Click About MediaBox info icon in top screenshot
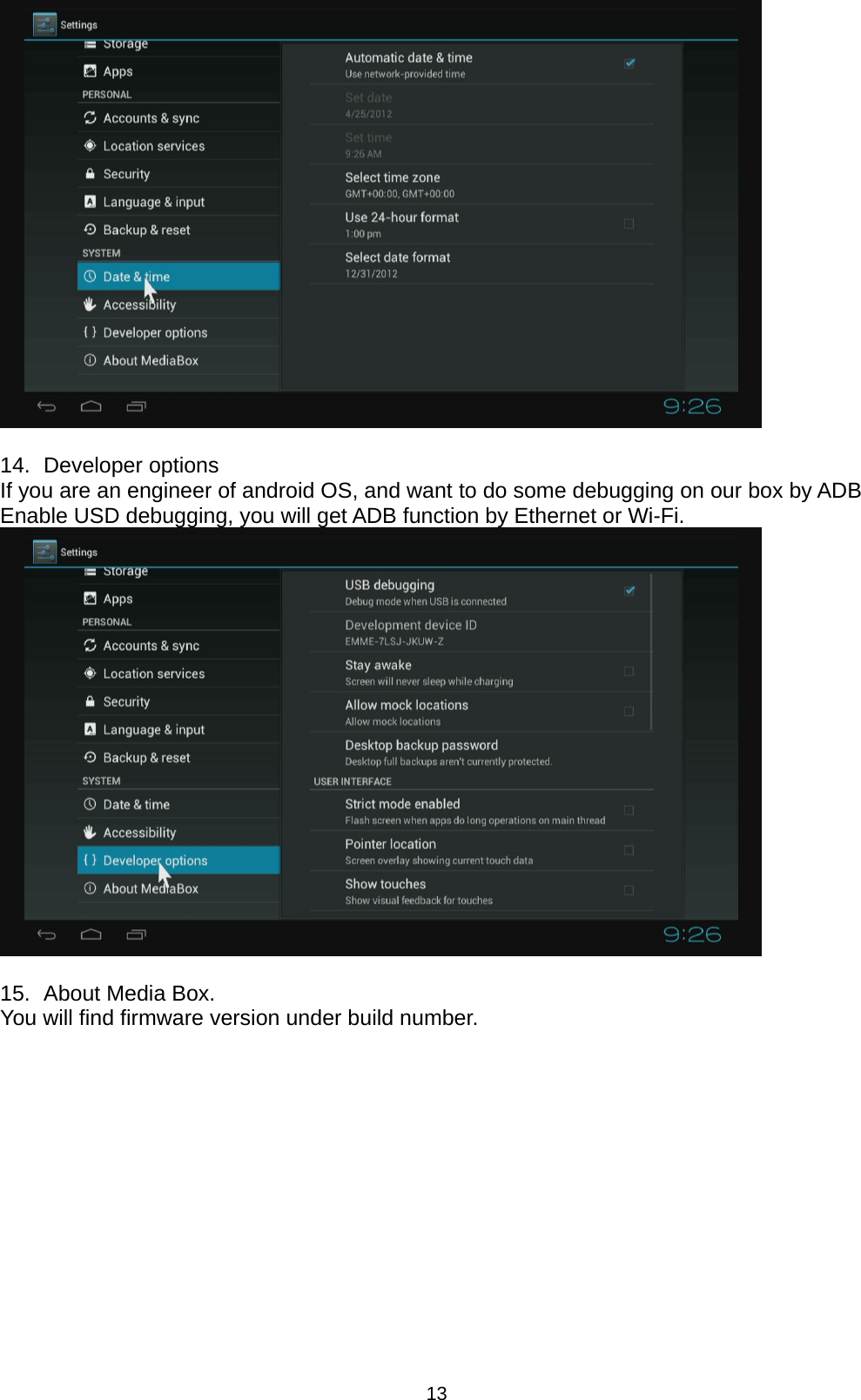The image size is (861, 1400). (90, 359)
